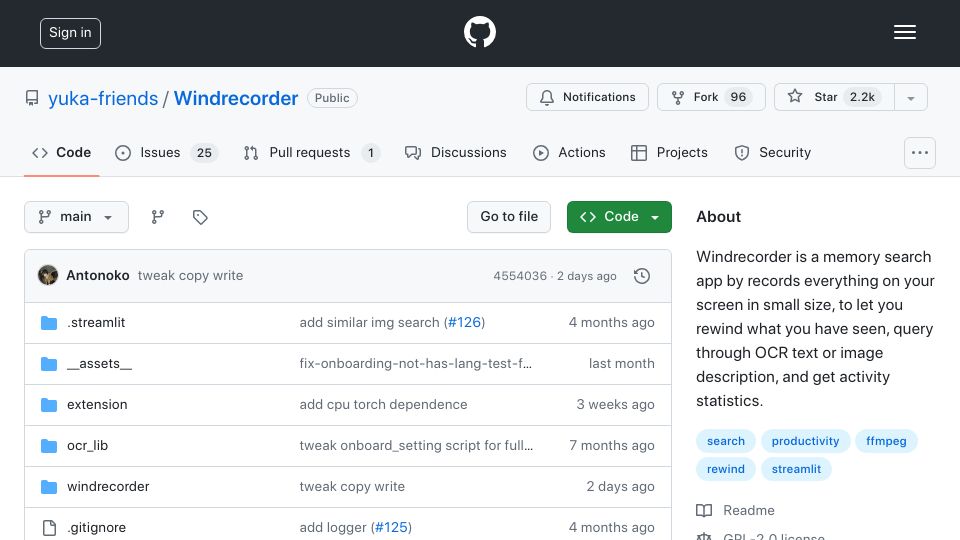Screen dimensions: 960x540
Task: Click the productivity topic tag
Action: point(805,441)
